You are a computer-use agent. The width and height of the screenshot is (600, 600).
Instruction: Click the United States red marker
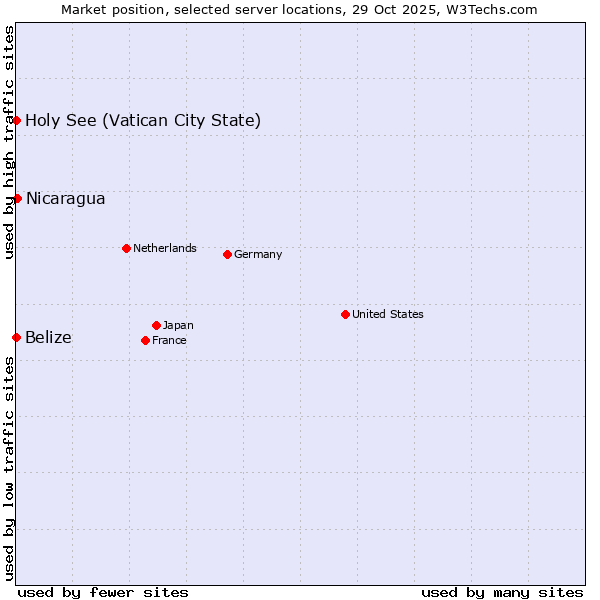click(x=345, y=314)
